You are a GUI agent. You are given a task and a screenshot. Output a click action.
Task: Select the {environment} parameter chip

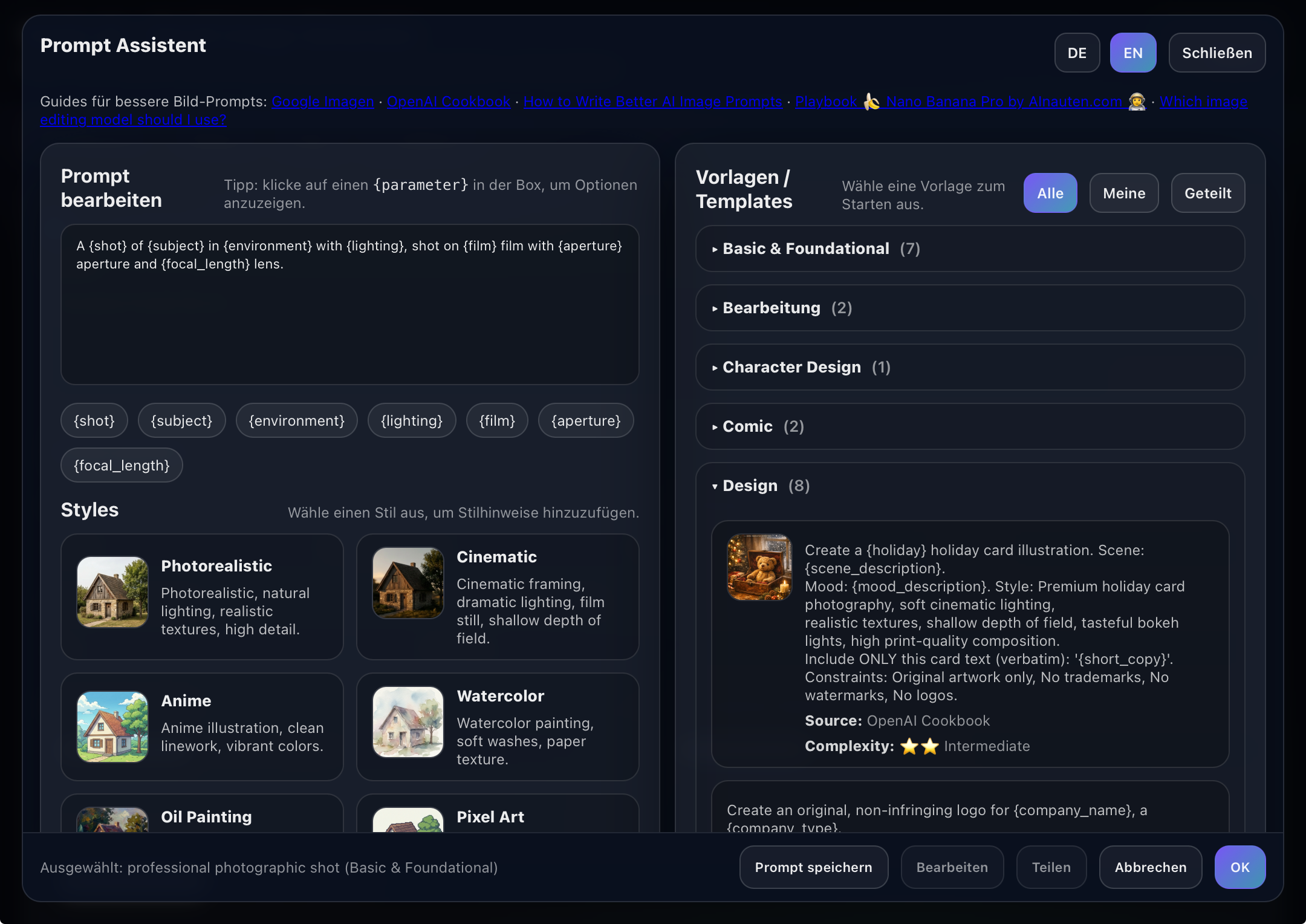pyautogui.click(x=297, y=420)
